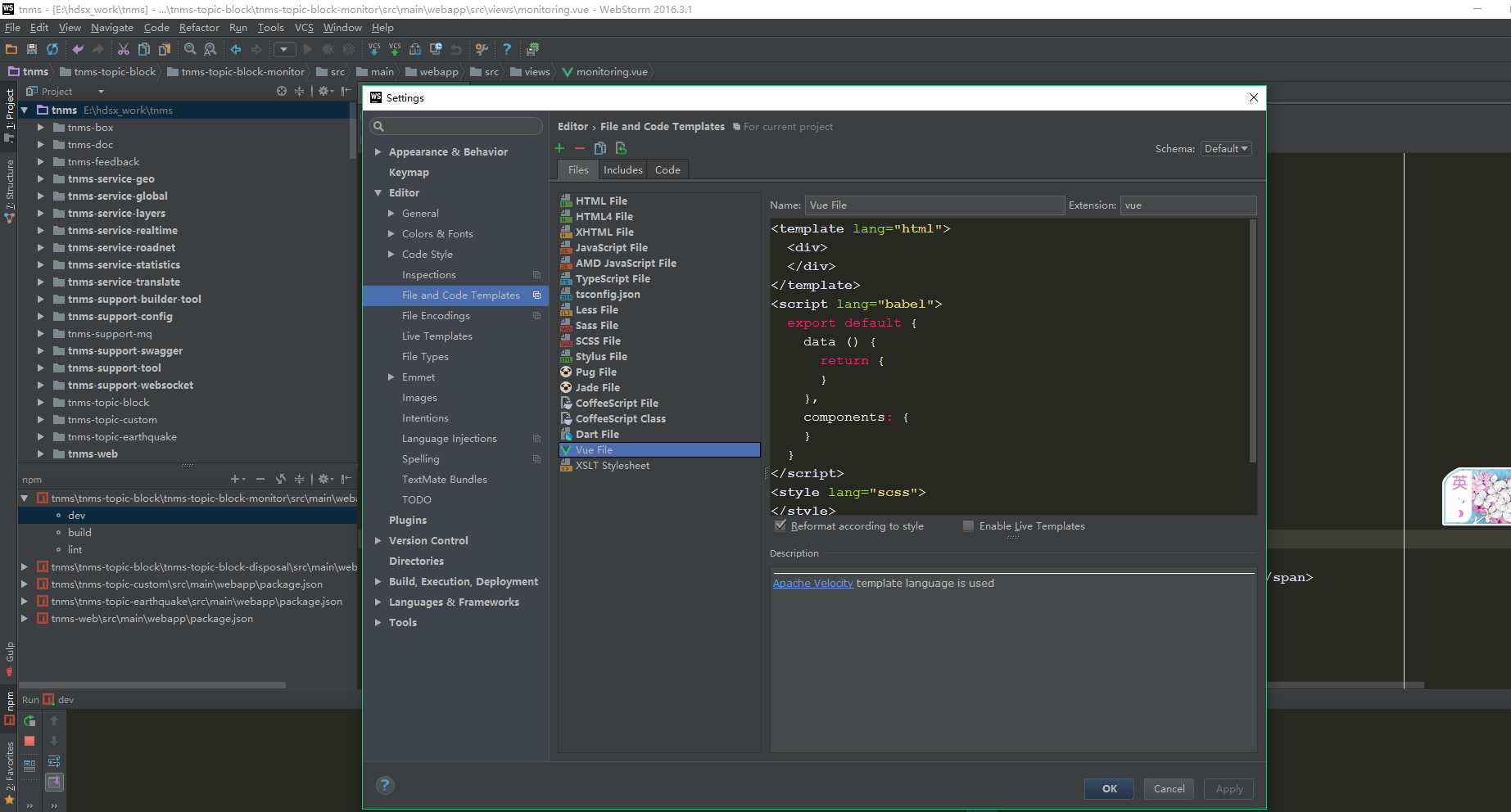Click the Scroll to End icon in Run panel
This screenshot has width=1511, height=812.
(54, 782)
